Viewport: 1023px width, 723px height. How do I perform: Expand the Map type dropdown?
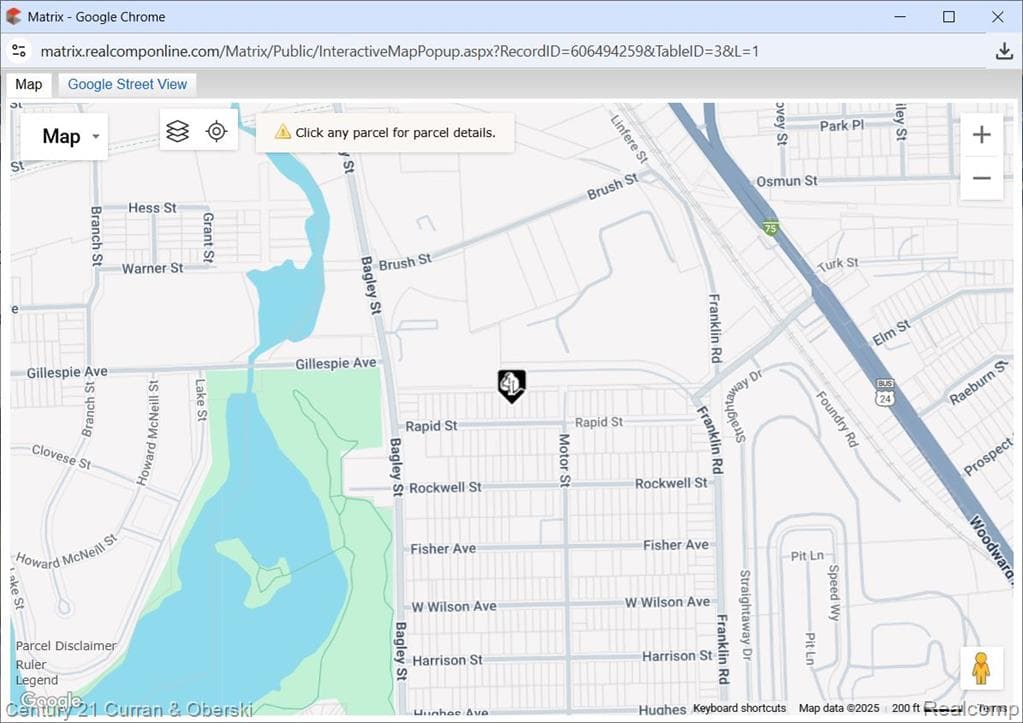click(x=63, y=137)
